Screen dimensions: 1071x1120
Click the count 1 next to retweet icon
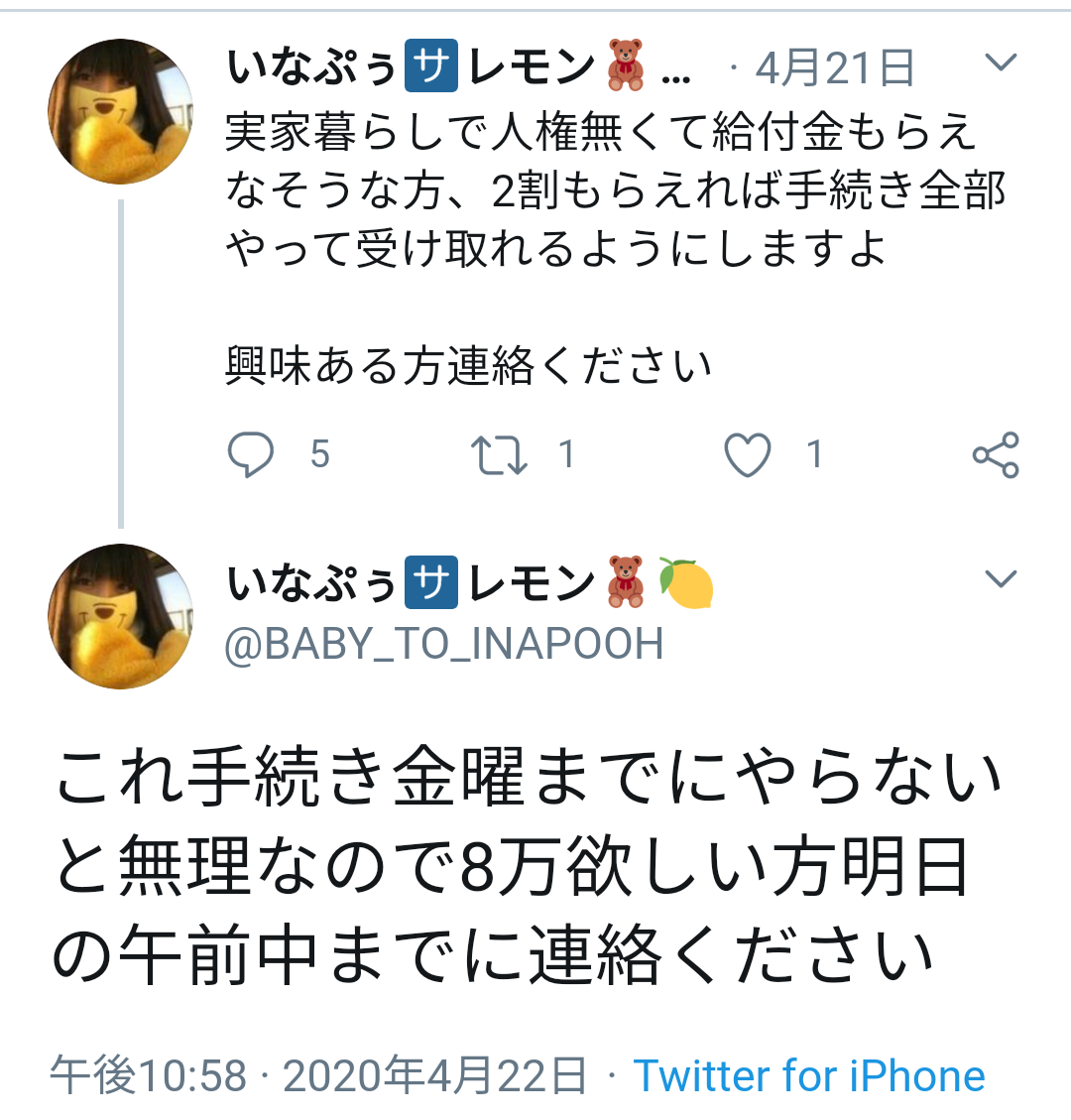click(x=566, y=455)
